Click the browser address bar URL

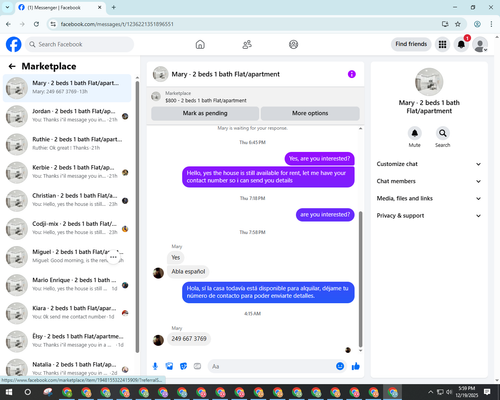[117, 24]
